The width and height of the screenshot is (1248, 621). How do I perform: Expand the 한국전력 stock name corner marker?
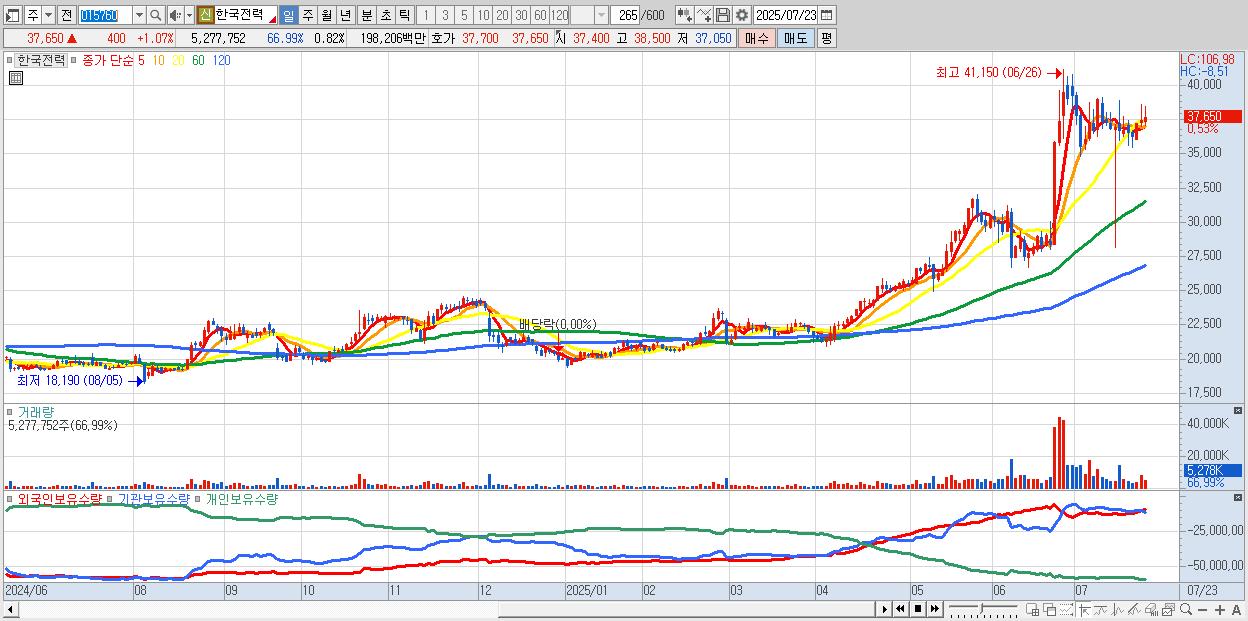point(272,20)
